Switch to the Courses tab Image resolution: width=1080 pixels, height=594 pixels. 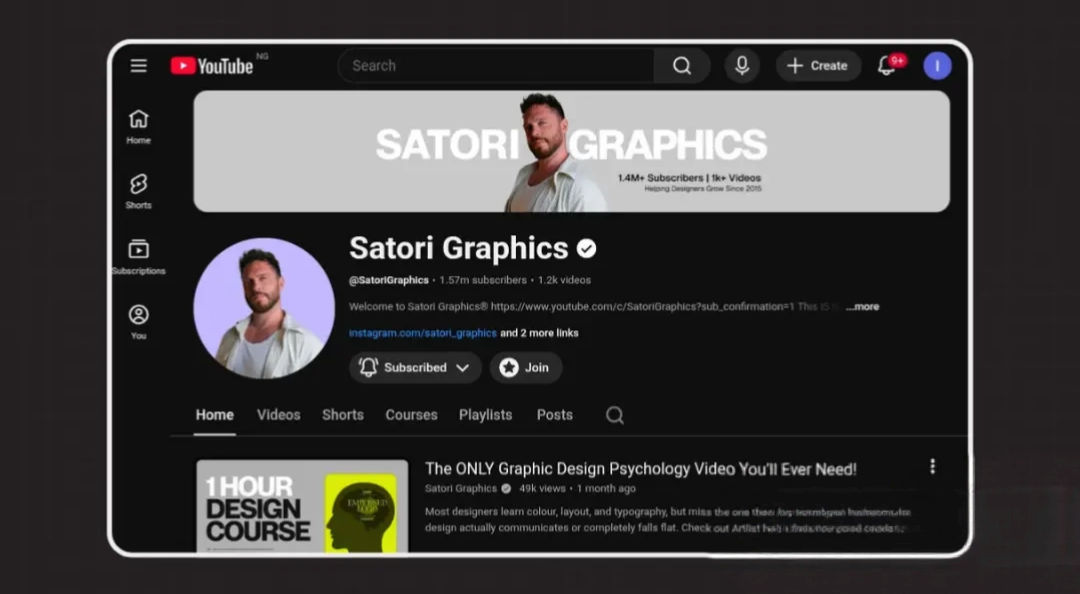(x=411, y=415)
